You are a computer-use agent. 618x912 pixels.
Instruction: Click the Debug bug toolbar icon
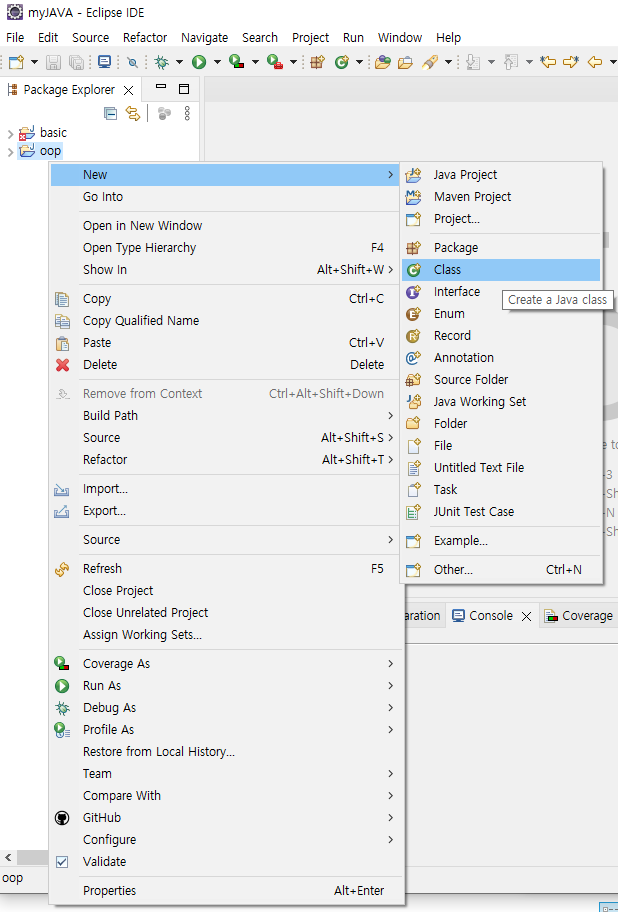(162, 62)
